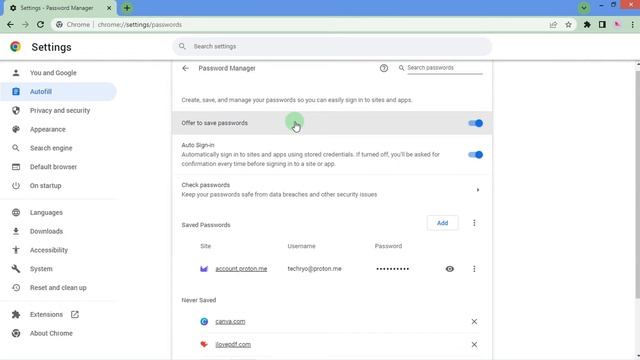Click techryo@proton.me username text
Image resolution: width=640 pixels, height=360 pixels.
point(314,269)
